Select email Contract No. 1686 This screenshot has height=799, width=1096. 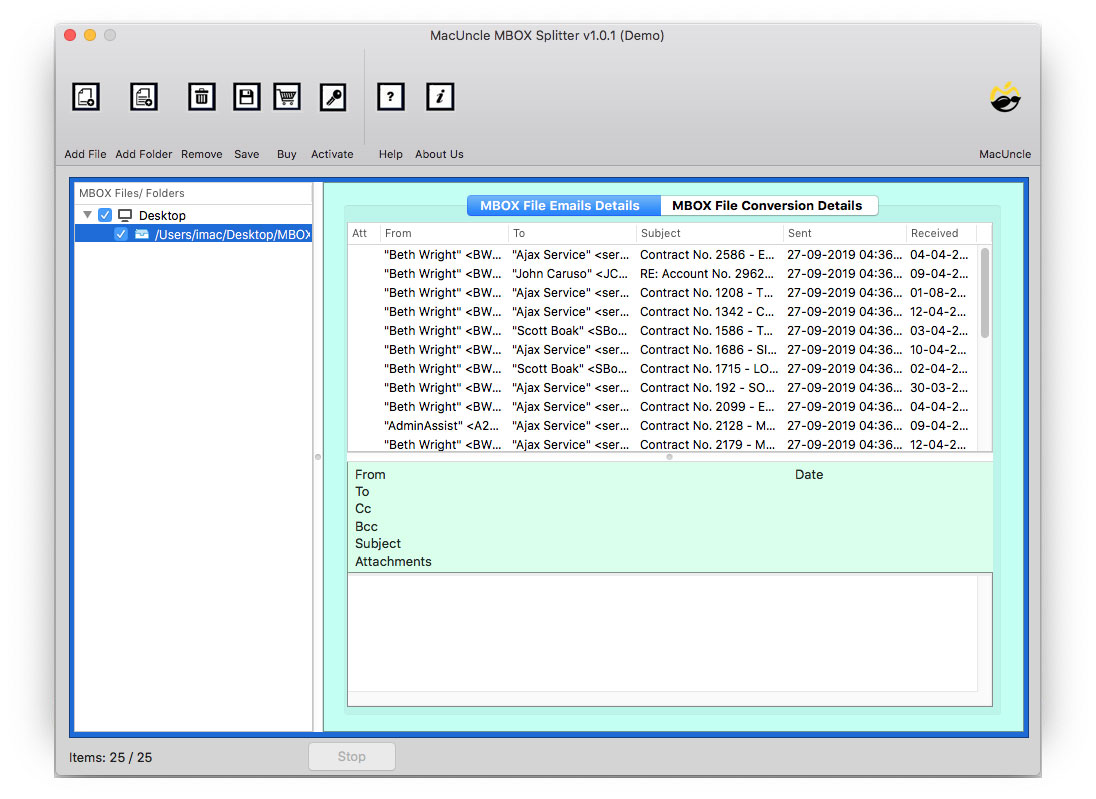point(664,350)
